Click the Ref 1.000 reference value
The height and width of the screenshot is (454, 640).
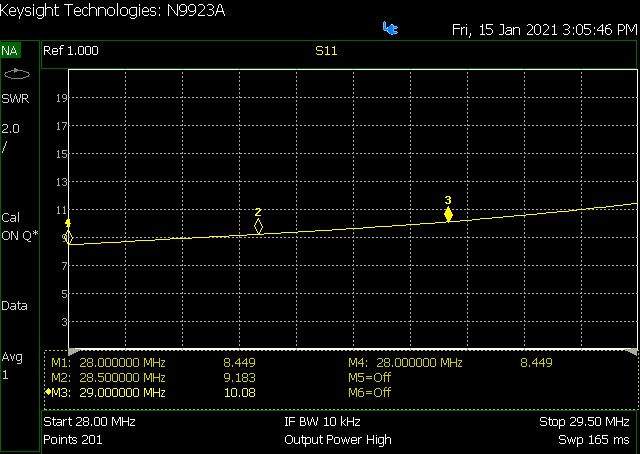[x=71, y=51]
